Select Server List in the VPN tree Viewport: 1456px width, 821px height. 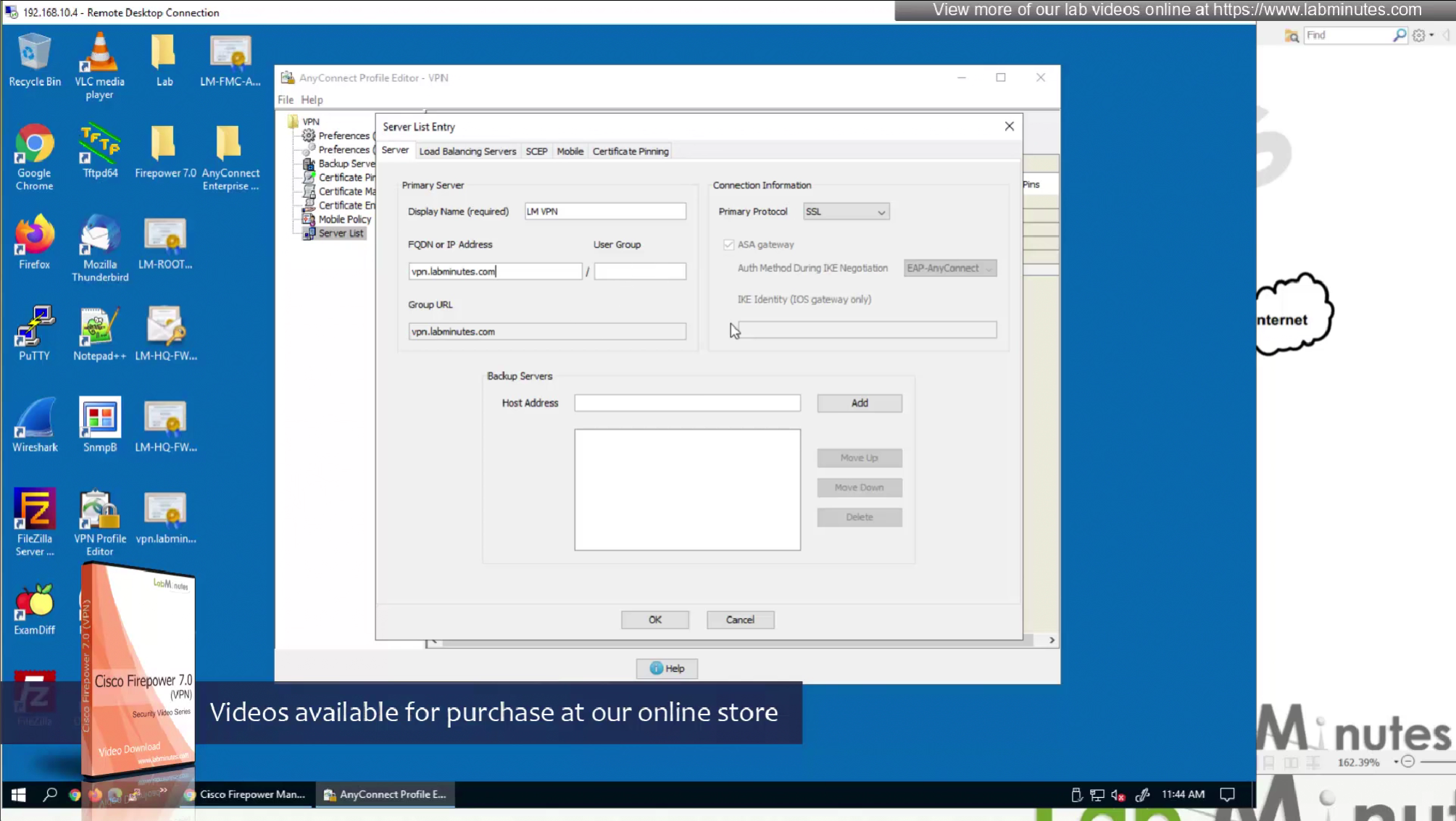(341, 233)
